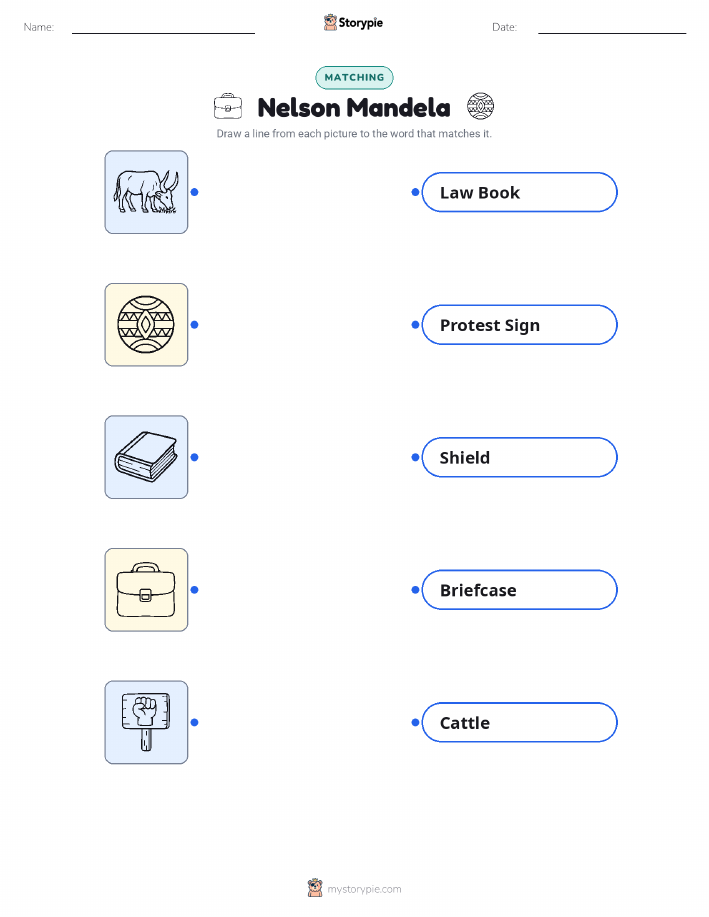Click the protest sign fist picture

pos(146,722)
